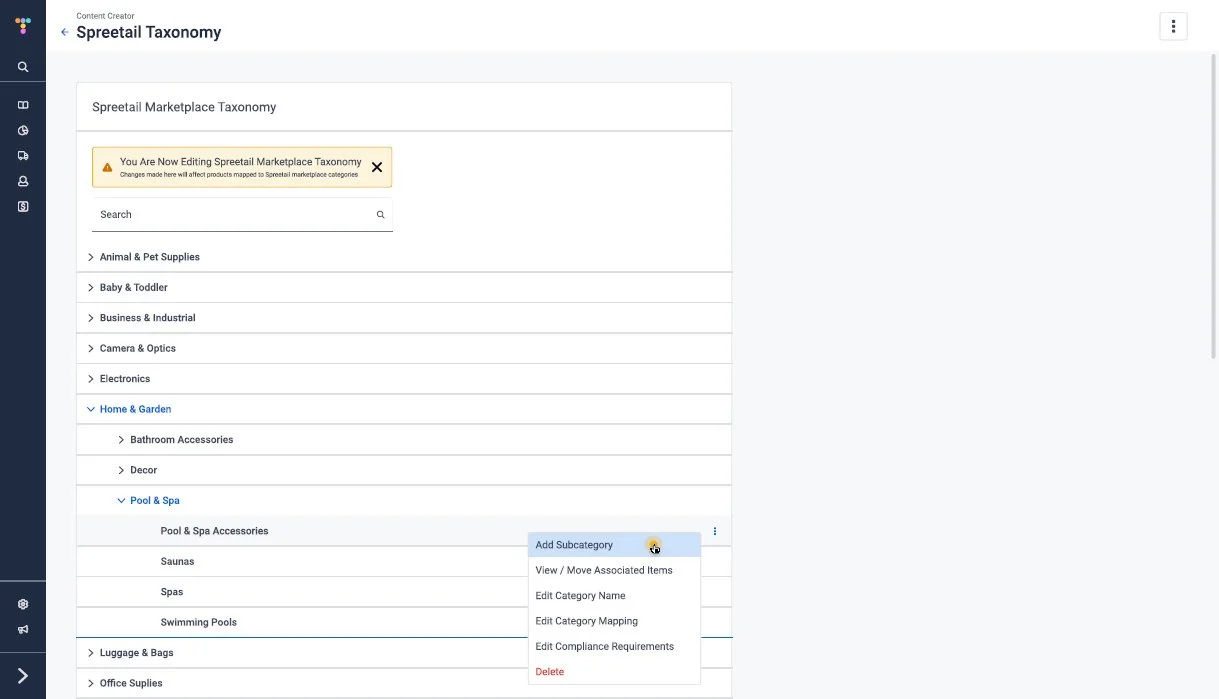Image resolution: width=1219 pixels, height=699 pixels.
Task: Dismiss the editing warning banner
Action: (377, 167)
